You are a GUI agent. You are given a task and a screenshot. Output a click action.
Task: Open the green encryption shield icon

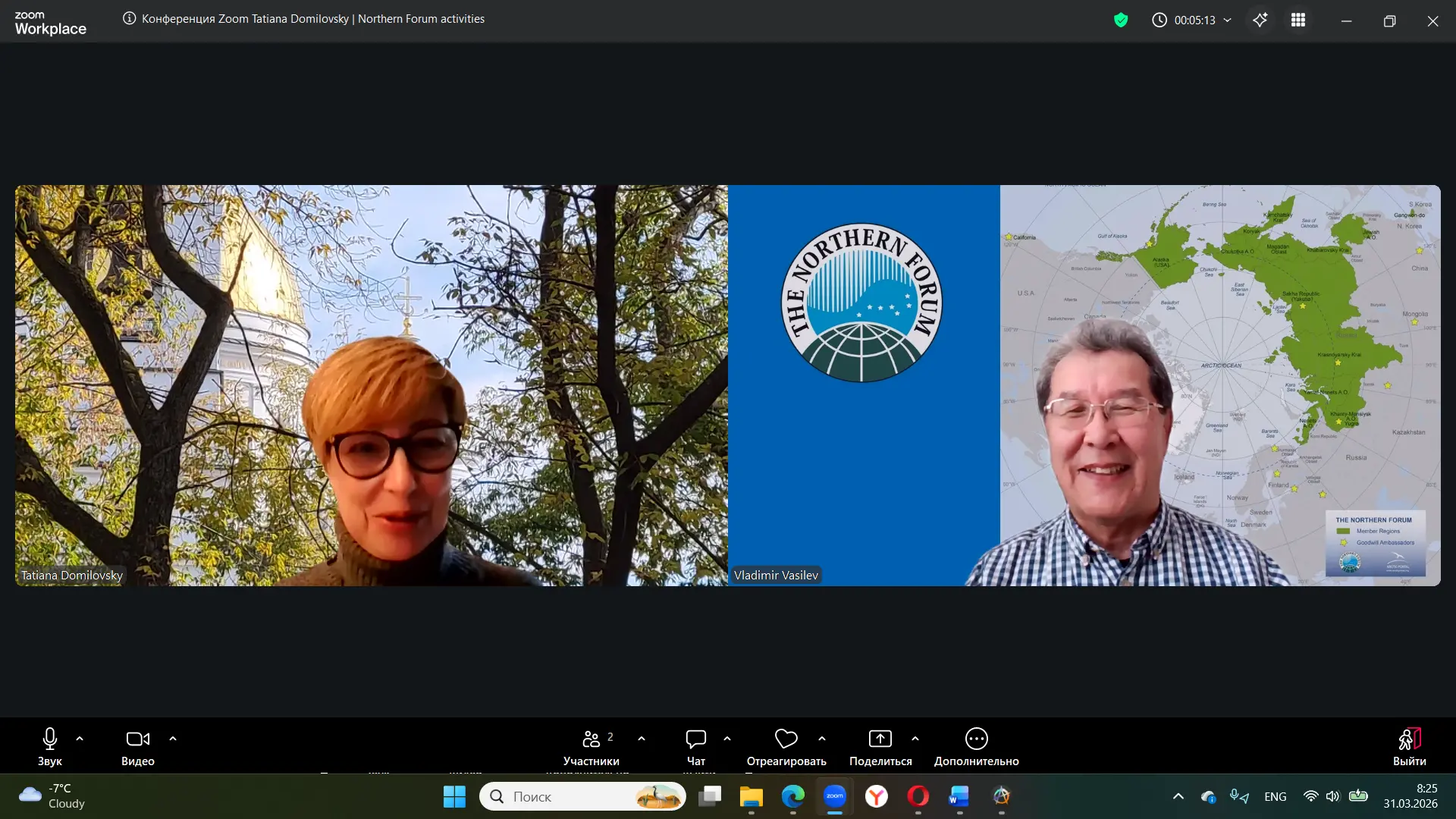pyautogui.click(x=1121, y=20)
